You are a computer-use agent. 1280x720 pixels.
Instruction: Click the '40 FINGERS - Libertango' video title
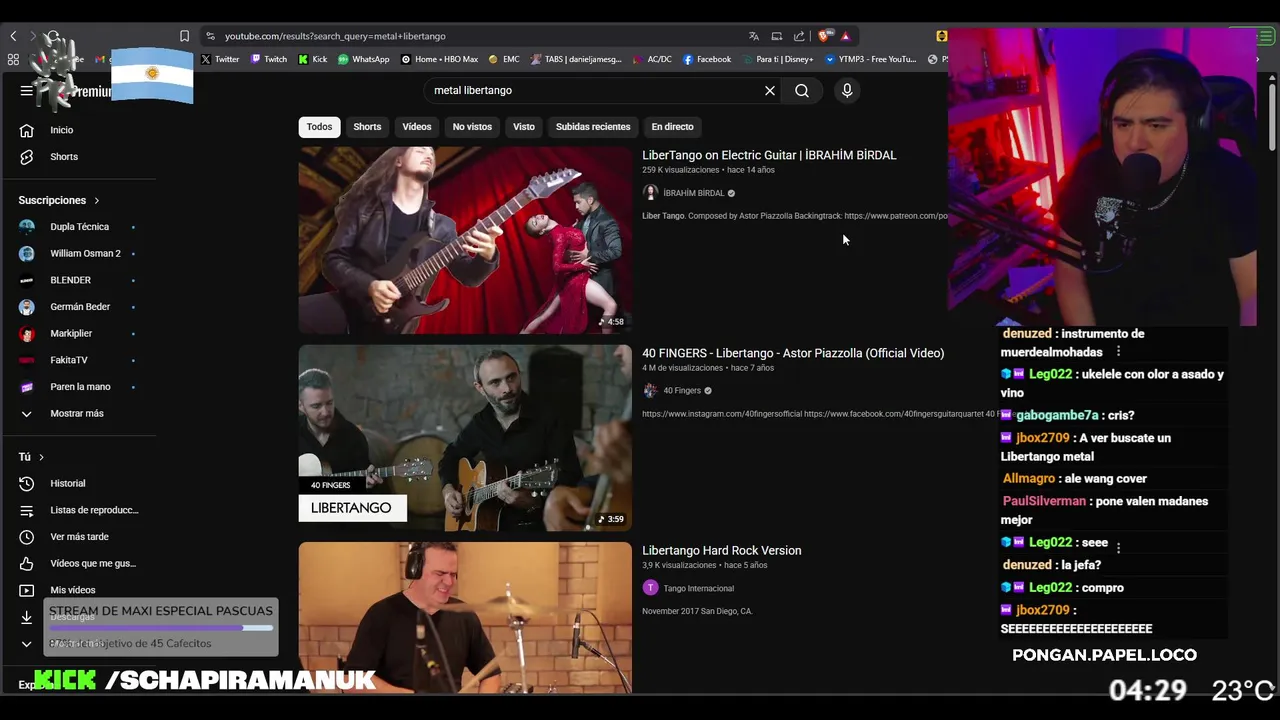click(793, 353)
